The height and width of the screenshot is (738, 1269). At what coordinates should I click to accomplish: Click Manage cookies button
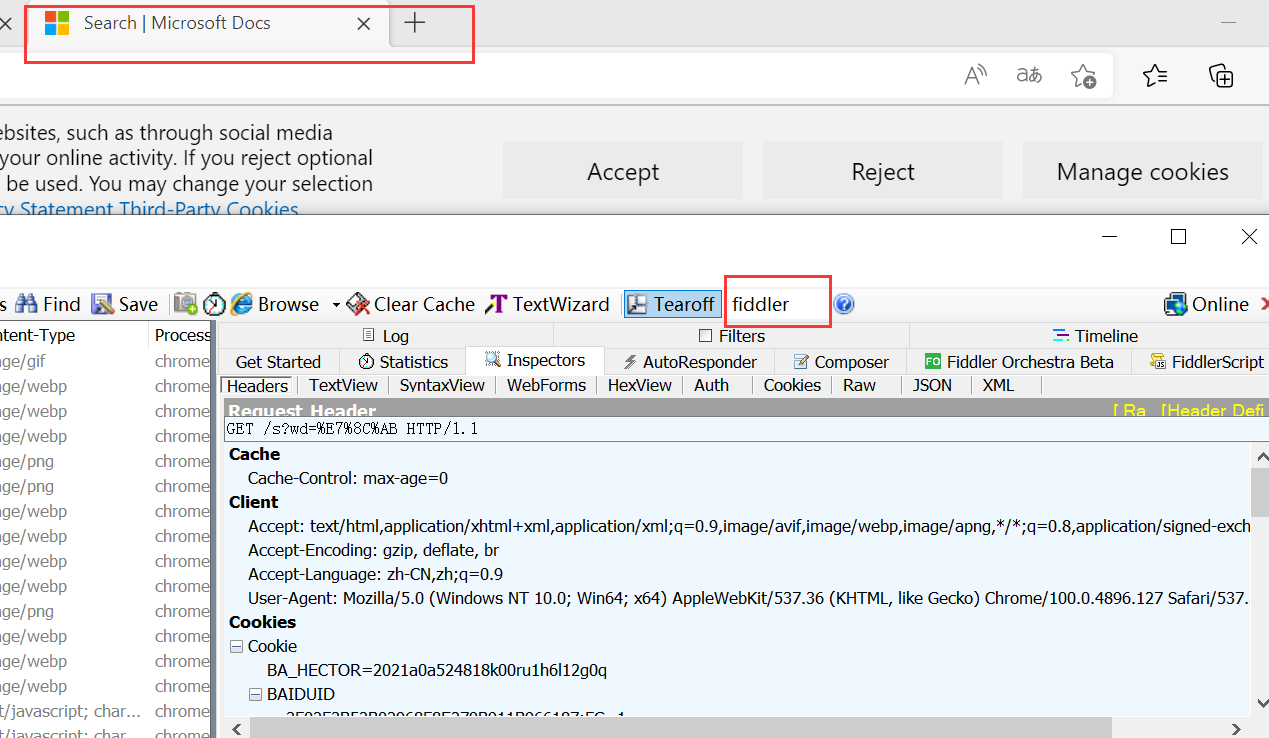1143,172
